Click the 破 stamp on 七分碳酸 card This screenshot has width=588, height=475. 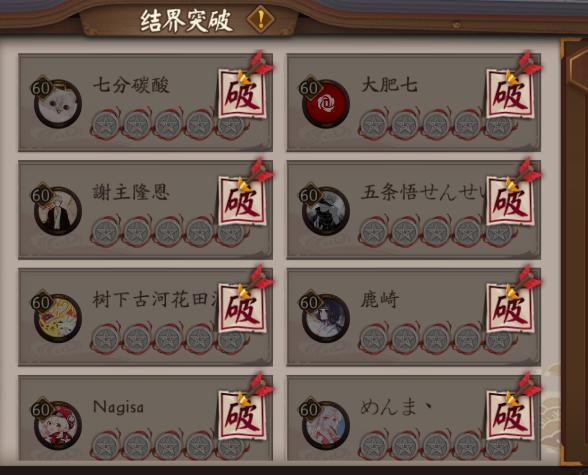coord(242,94)
